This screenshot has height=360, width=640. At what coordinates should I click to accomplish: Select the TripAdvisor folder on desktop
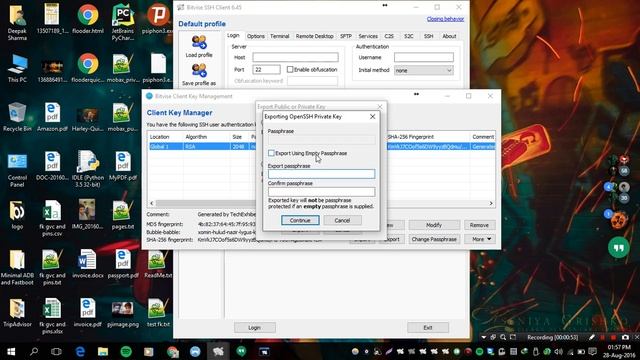[17, 313]
